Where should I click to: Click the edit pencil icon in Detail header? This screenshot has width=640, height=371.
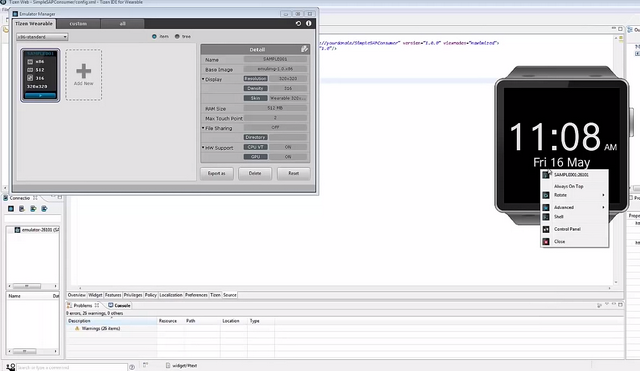point(304,49)
